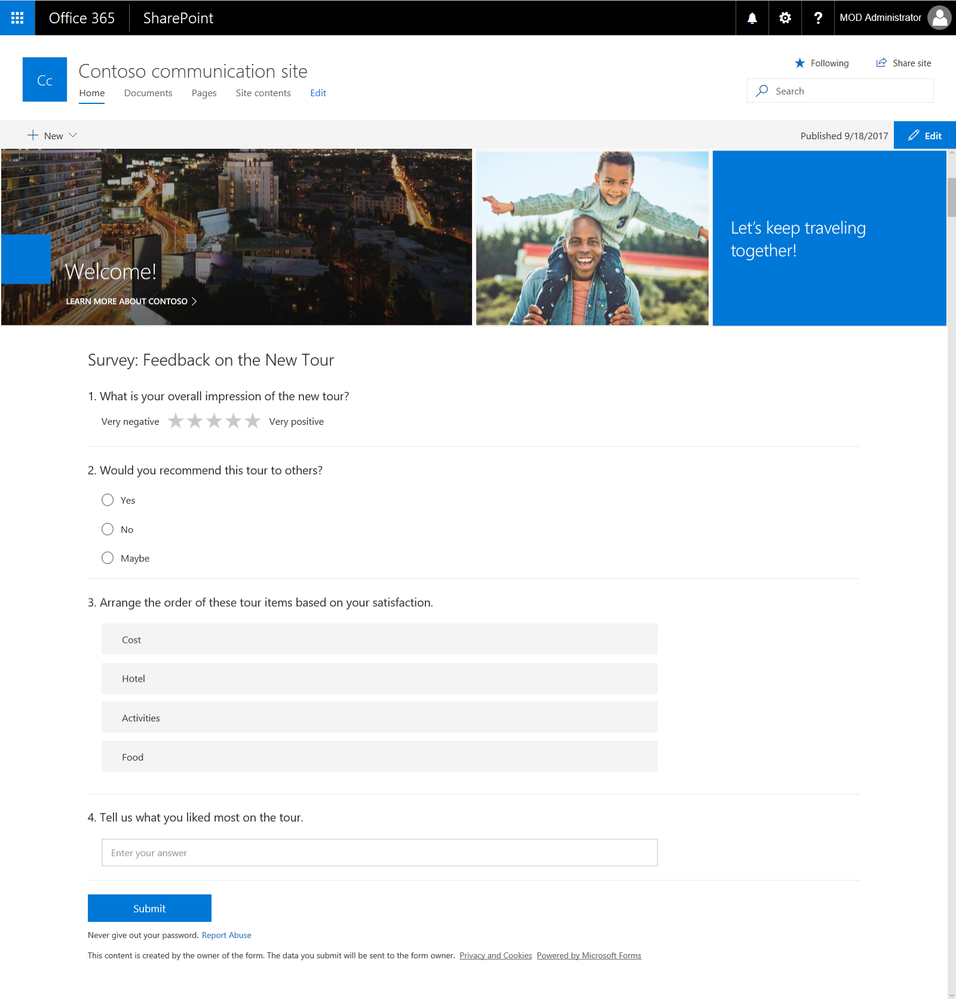The image size is (956, 999).
Task: Open the Documents navigation tab
Action: 148,93
